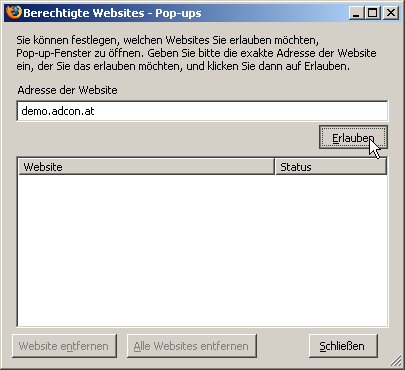Click the 'Adresse der Website' label
This screenshot has width=405, height=370.
coord(67,90)
